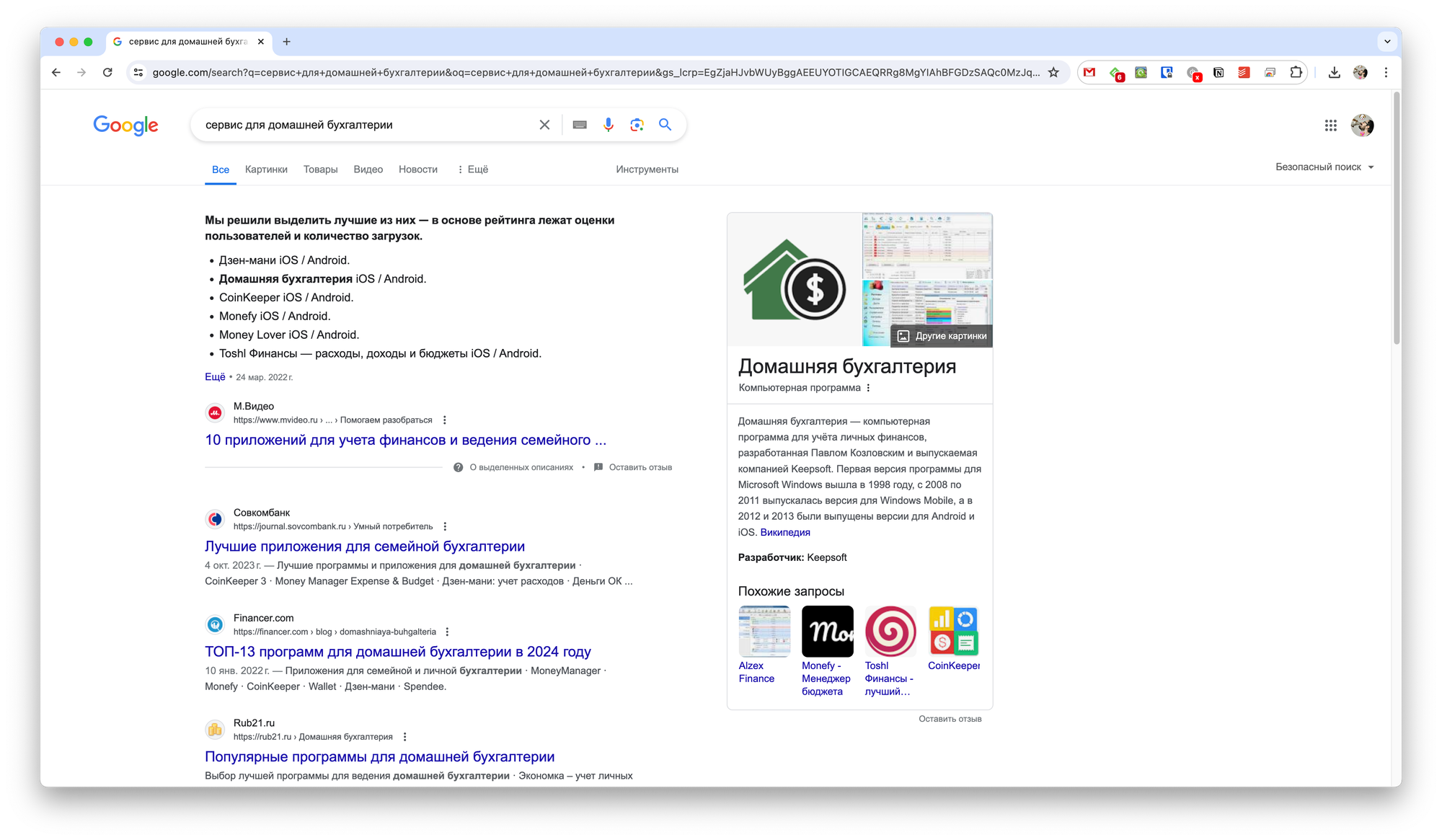Open the Википедия link in the knowledge panel
Screen dimensions: 1442x840
pos(785,532)
